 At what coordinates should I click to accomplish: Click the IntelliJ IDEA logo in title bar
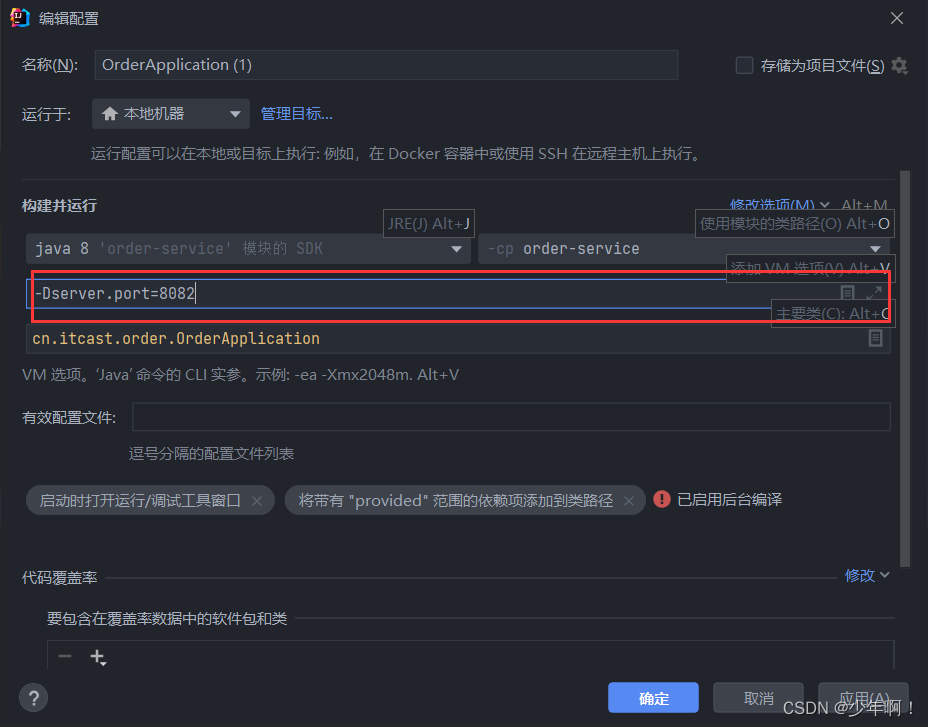[x=20, y=17]
